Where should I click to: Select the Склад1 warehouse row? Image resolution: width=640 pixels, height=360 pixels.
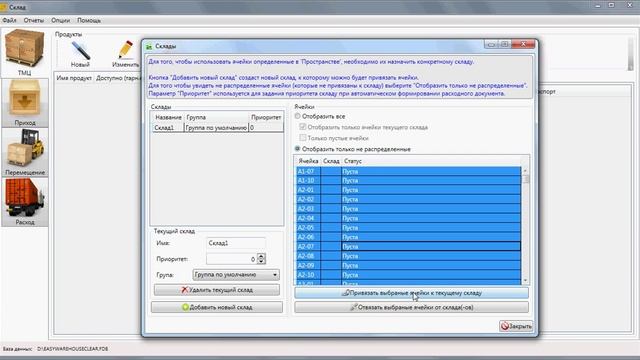click(218, 128)
